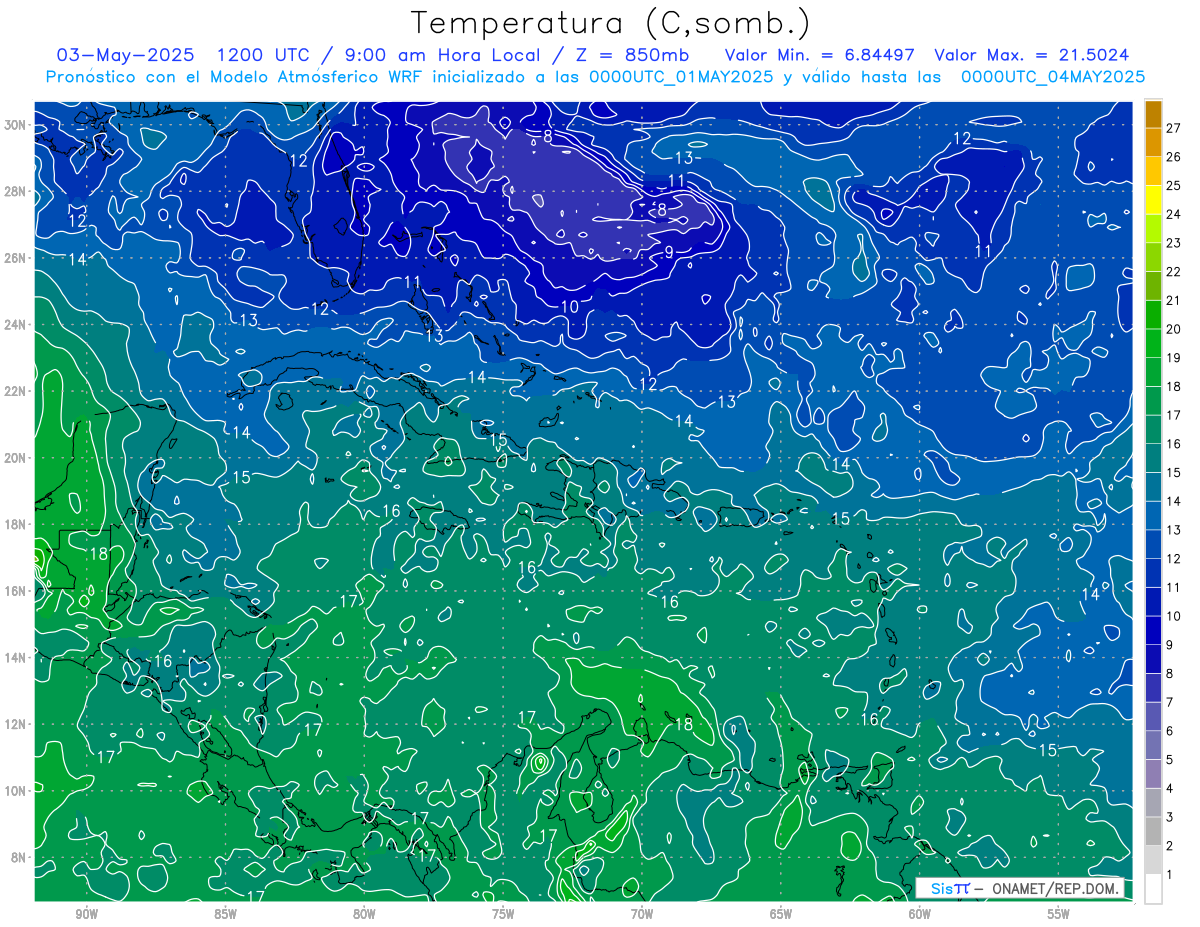Click the '9' contour label on the map
Viewport: 1200px width, 927px height.
[669, 253]
